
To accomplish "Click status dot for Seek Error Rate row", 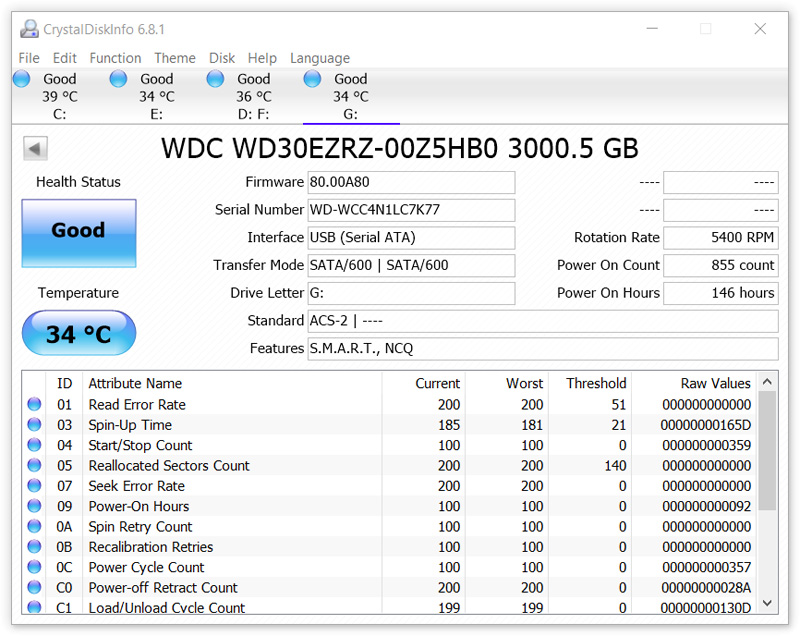I will click(x=34, y=486).
